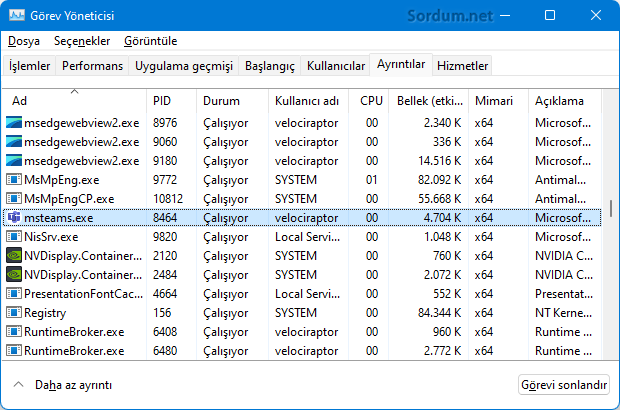Click icon of msedgewebview2.exe PID 9180

coord(14,161)
